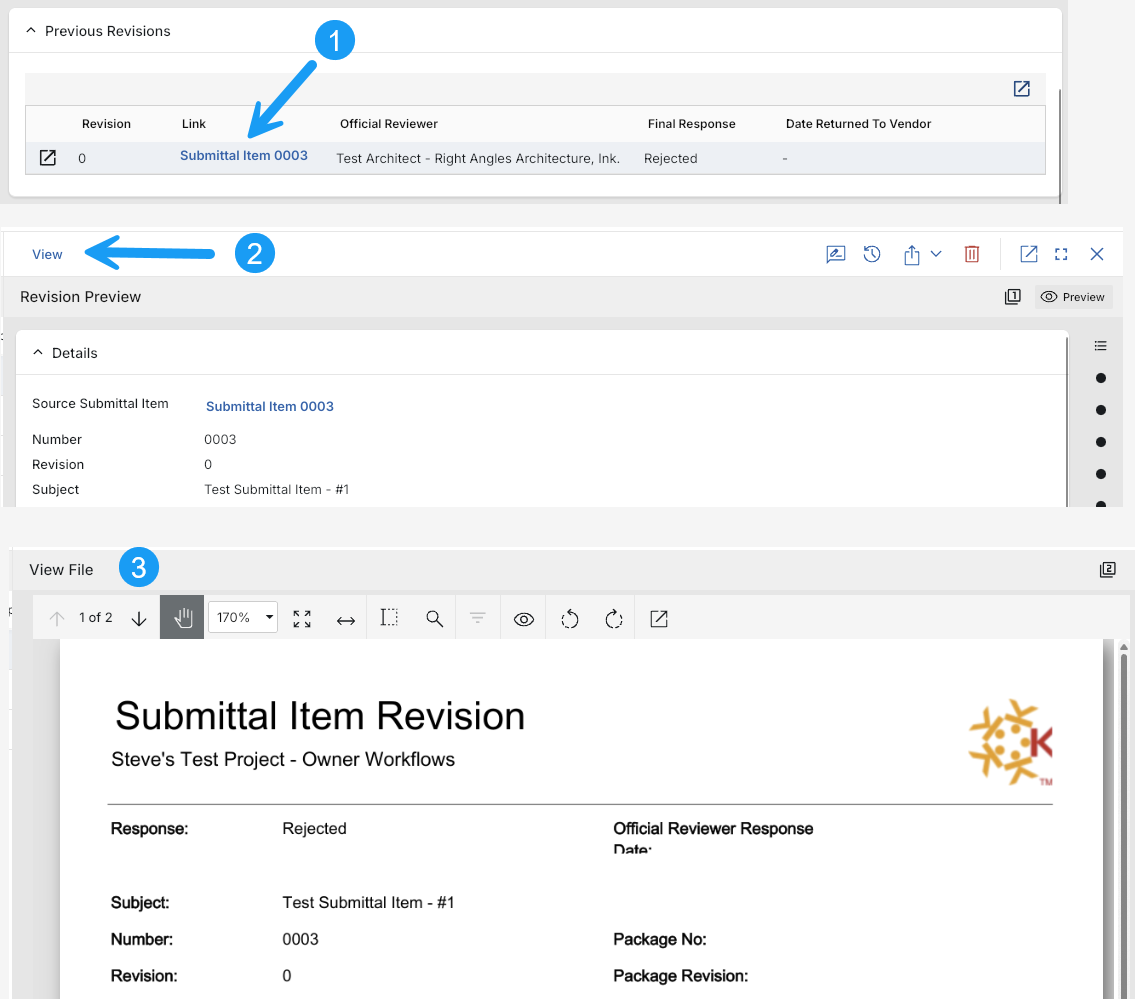1135x999 pixels.
Task: Toggle the Preview eye button
Action: point(1073,297)
